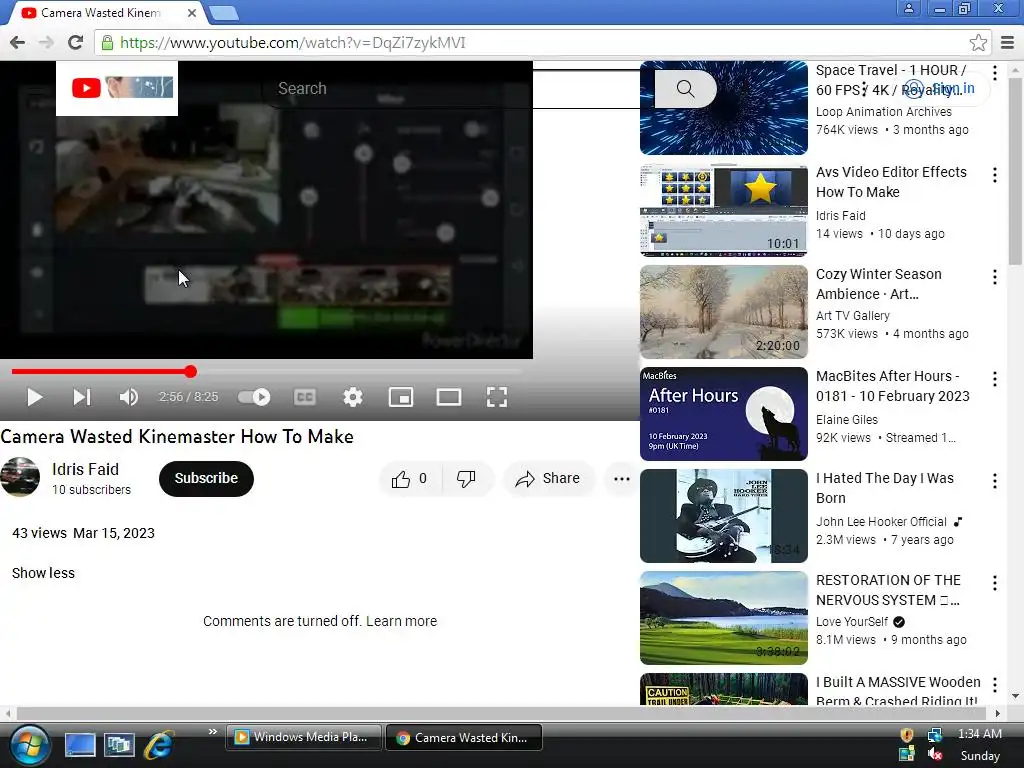Click Elaine Giles channel name

[x=846, y=420]
